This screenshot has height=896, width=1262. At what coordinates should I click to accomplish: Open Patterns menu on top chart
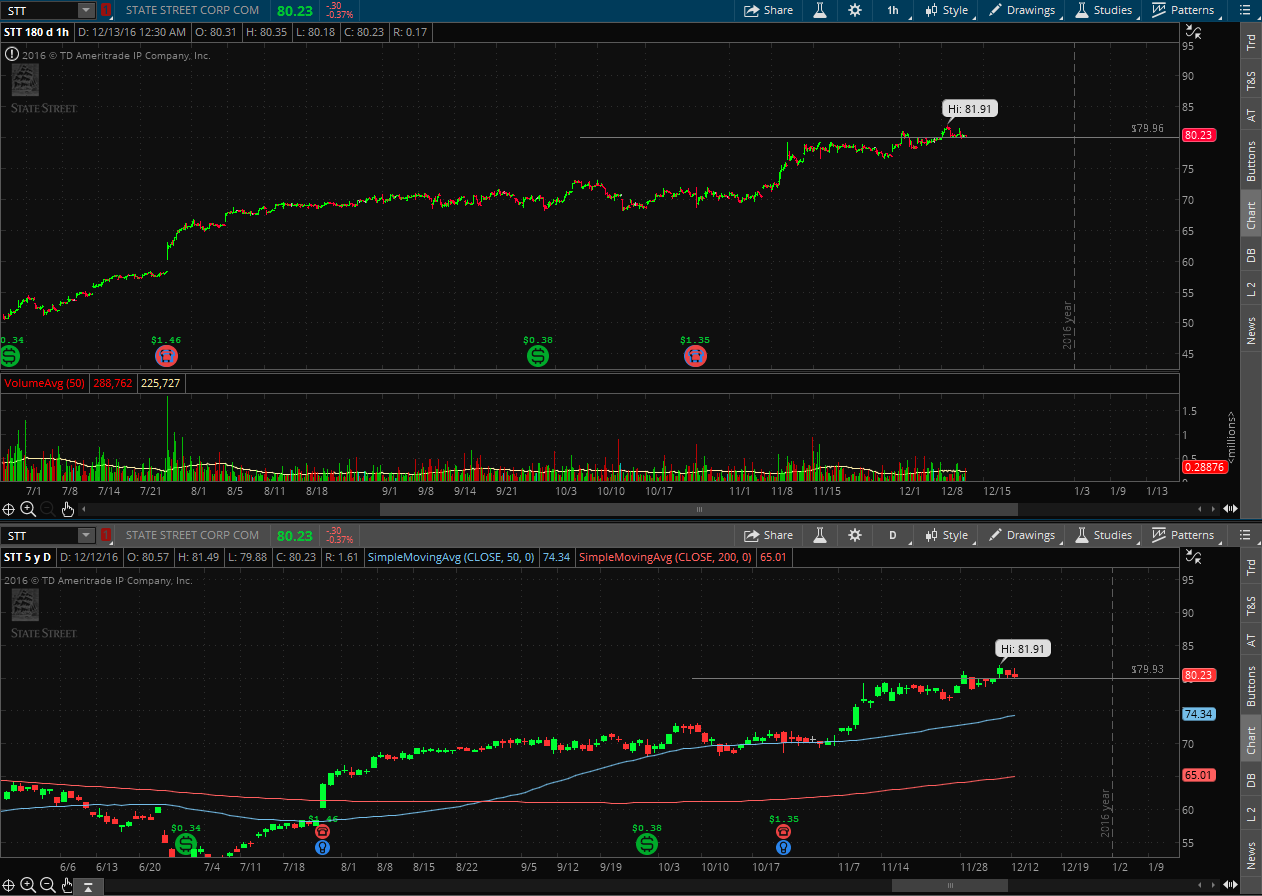[x=1183, y=10]
